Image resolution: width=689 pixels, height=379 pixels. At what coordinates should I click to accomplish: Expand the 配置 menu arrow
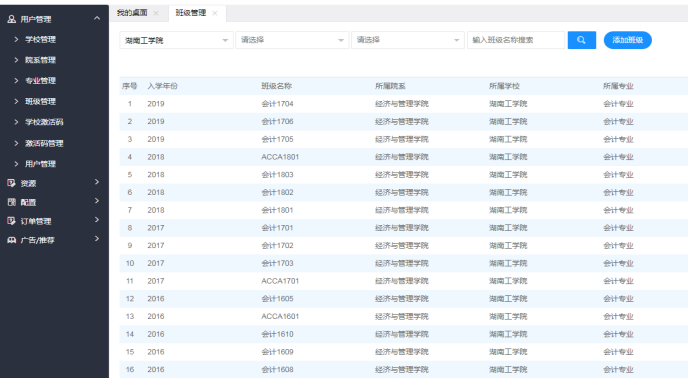(x=97, y=201)
